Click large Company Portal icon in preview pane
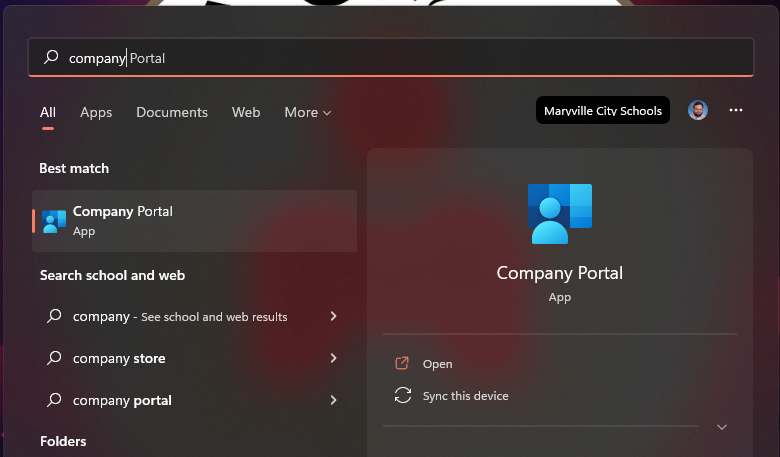Screen dimensions: 780x457 point(560,214)
